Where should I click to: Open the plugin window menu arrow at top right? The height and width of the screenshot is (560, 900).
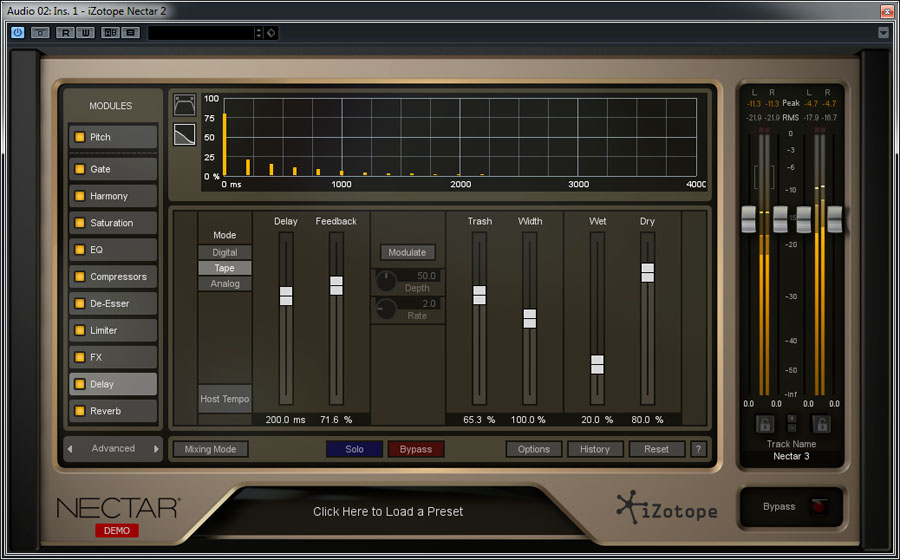click(x=883, y=33)
